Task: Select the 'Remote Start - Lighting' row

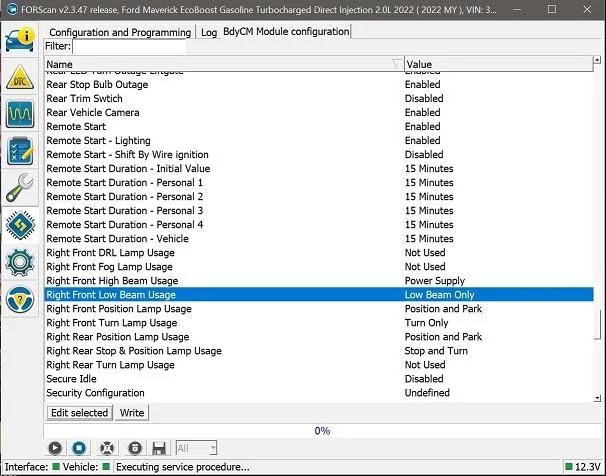Action: click(319, 141)
